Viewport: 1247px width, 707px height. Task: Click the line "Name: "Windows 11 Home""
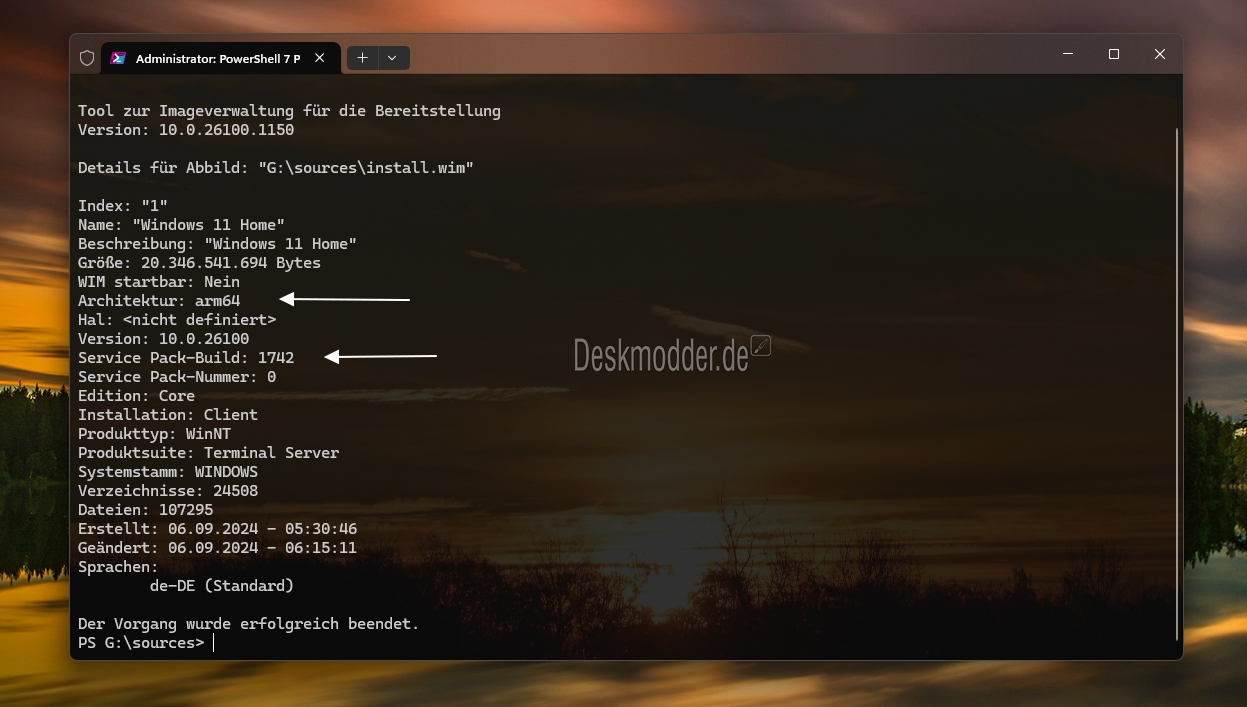pos(181,225)
